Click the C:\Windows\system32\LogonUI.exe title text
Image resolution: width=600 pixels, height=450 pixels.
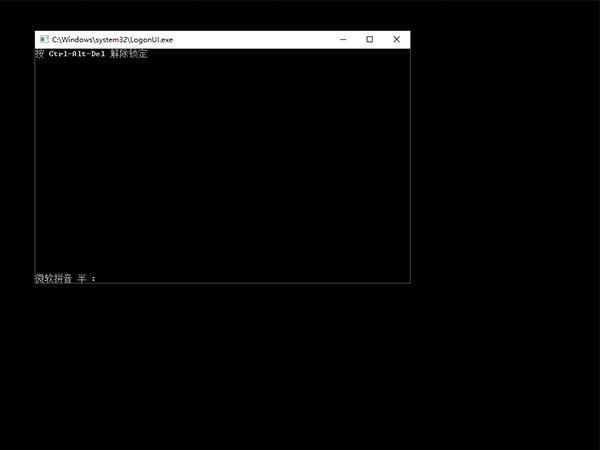coord(112,40)
